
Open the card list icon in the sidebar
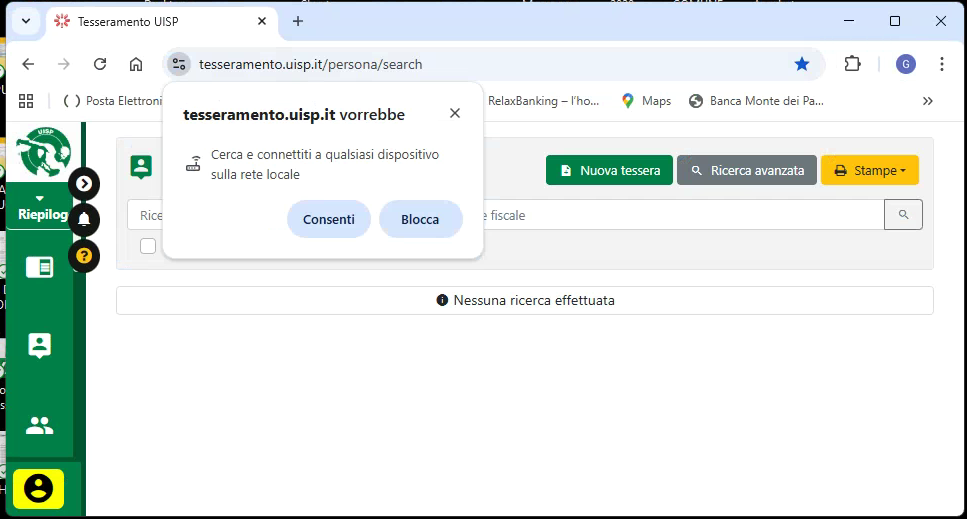tap(39, 267)
